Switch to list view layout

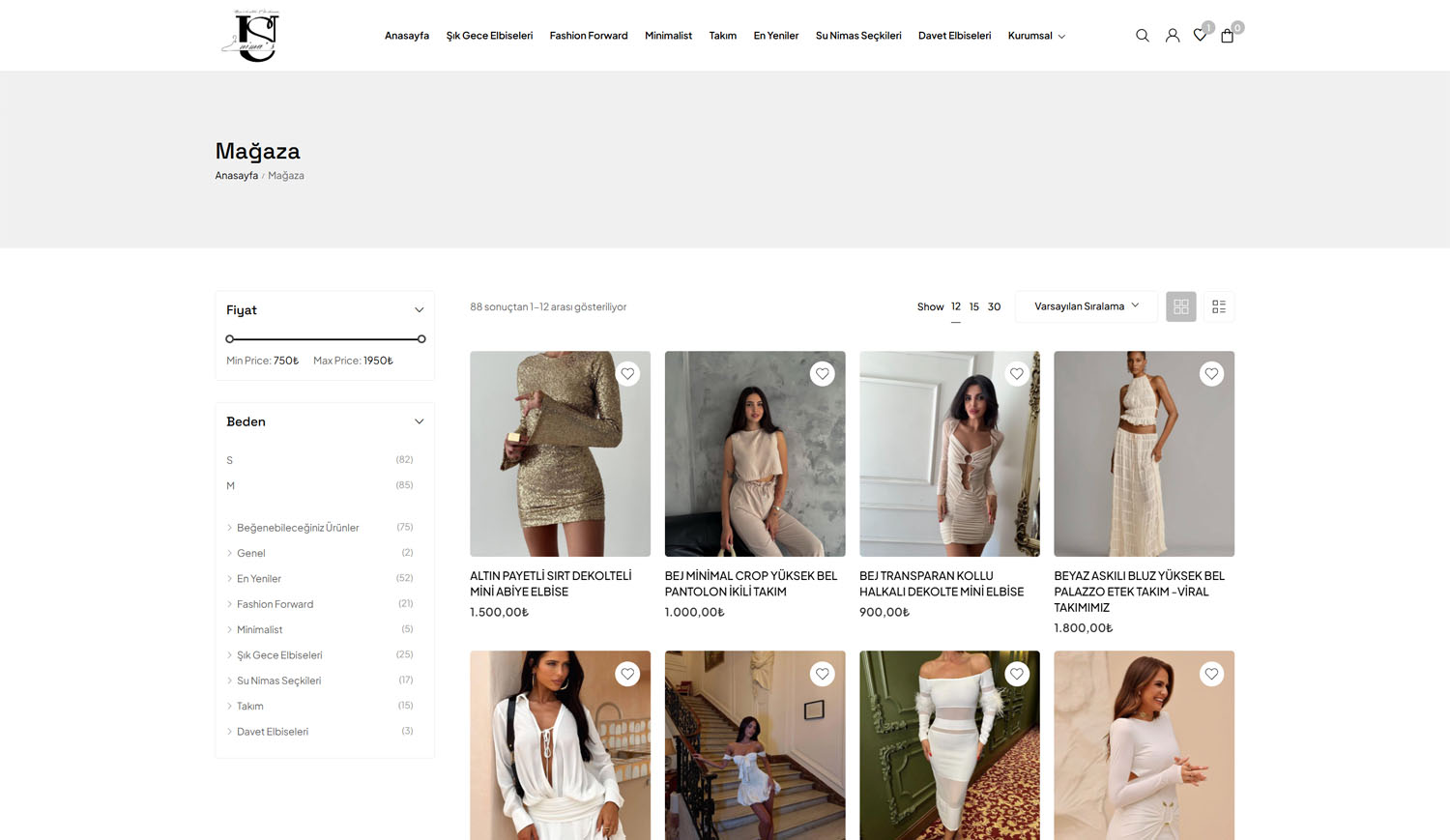[x=1218, y=306]
